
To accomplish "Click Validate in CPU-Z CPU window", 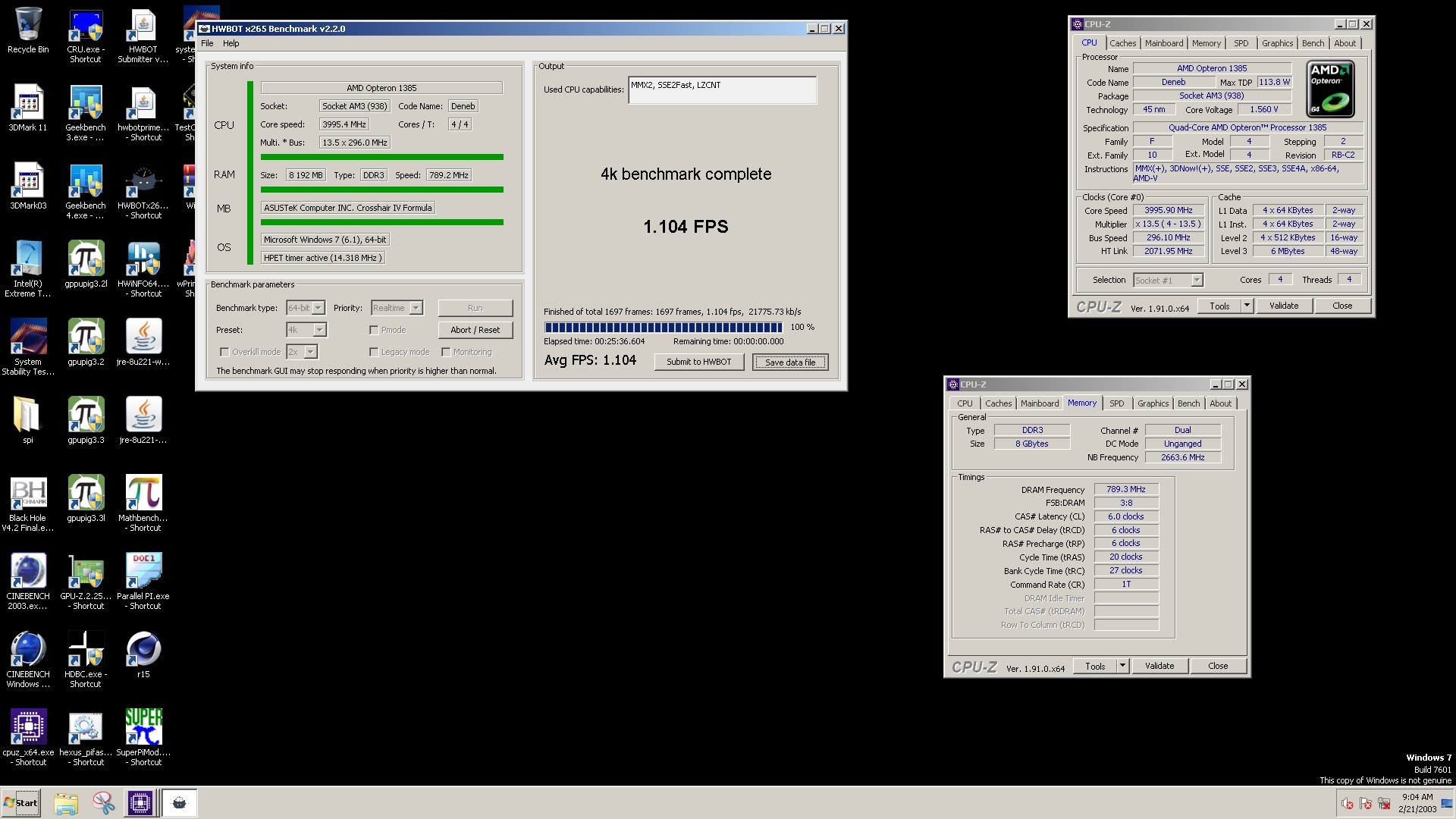I will [1284, 306].
